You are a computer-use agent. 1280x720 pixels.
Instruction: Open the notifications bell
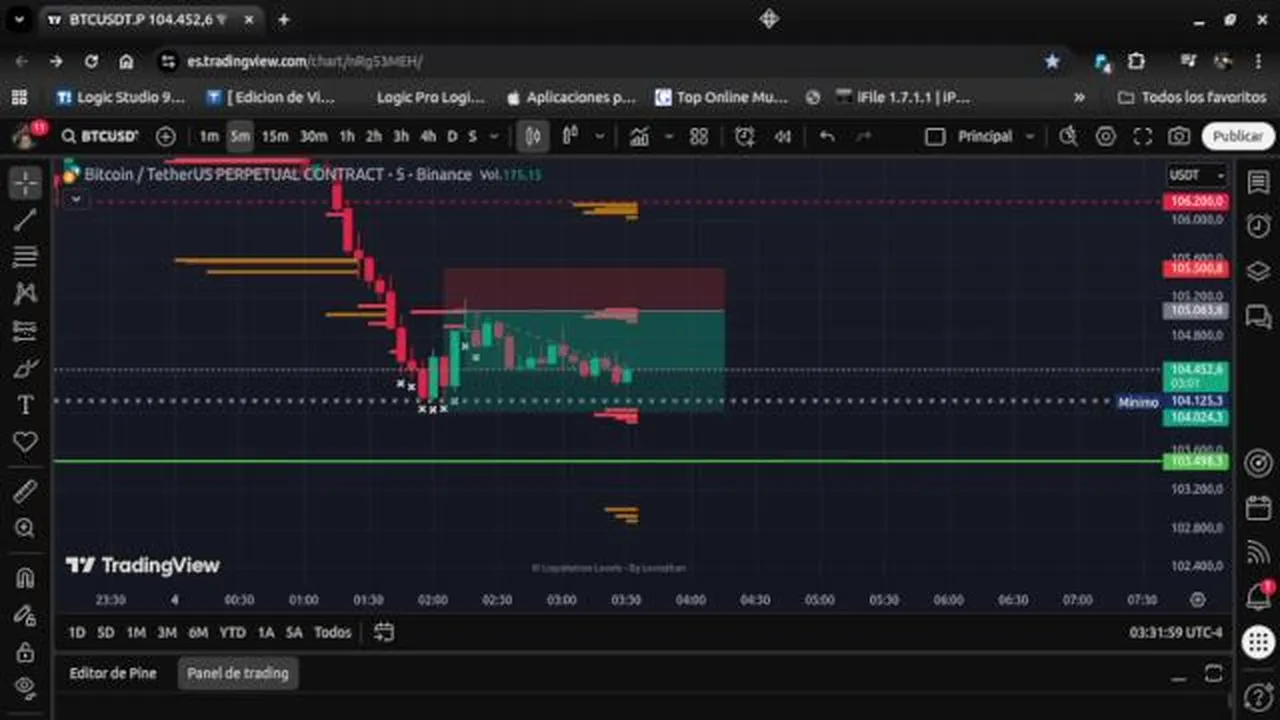coord(1258,597)
